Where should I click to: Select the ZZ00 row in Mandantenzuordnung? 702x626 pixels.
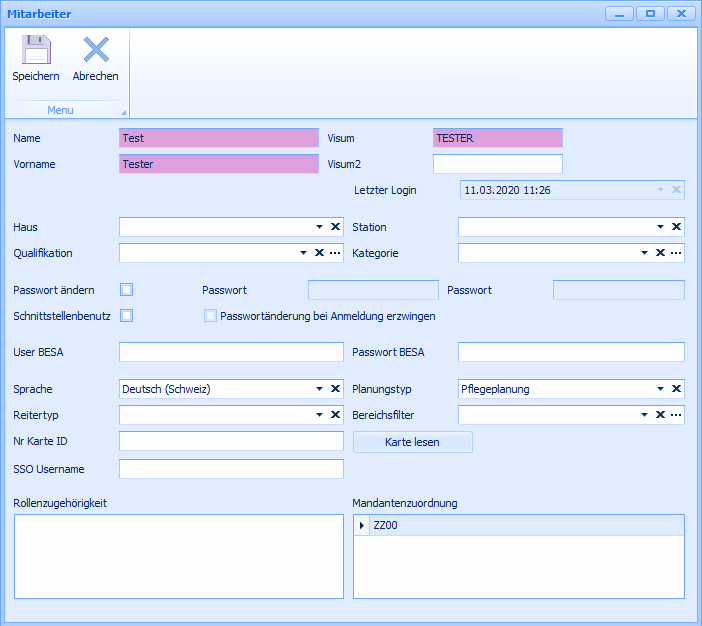[x=385, y=525]
